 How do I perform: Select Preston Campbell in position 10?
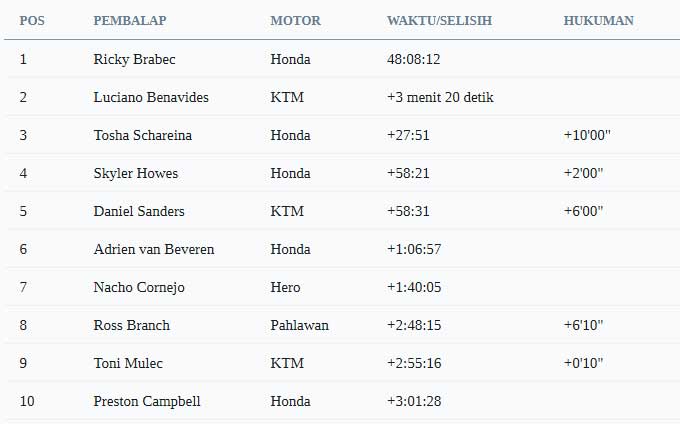[x=146, y=401]
